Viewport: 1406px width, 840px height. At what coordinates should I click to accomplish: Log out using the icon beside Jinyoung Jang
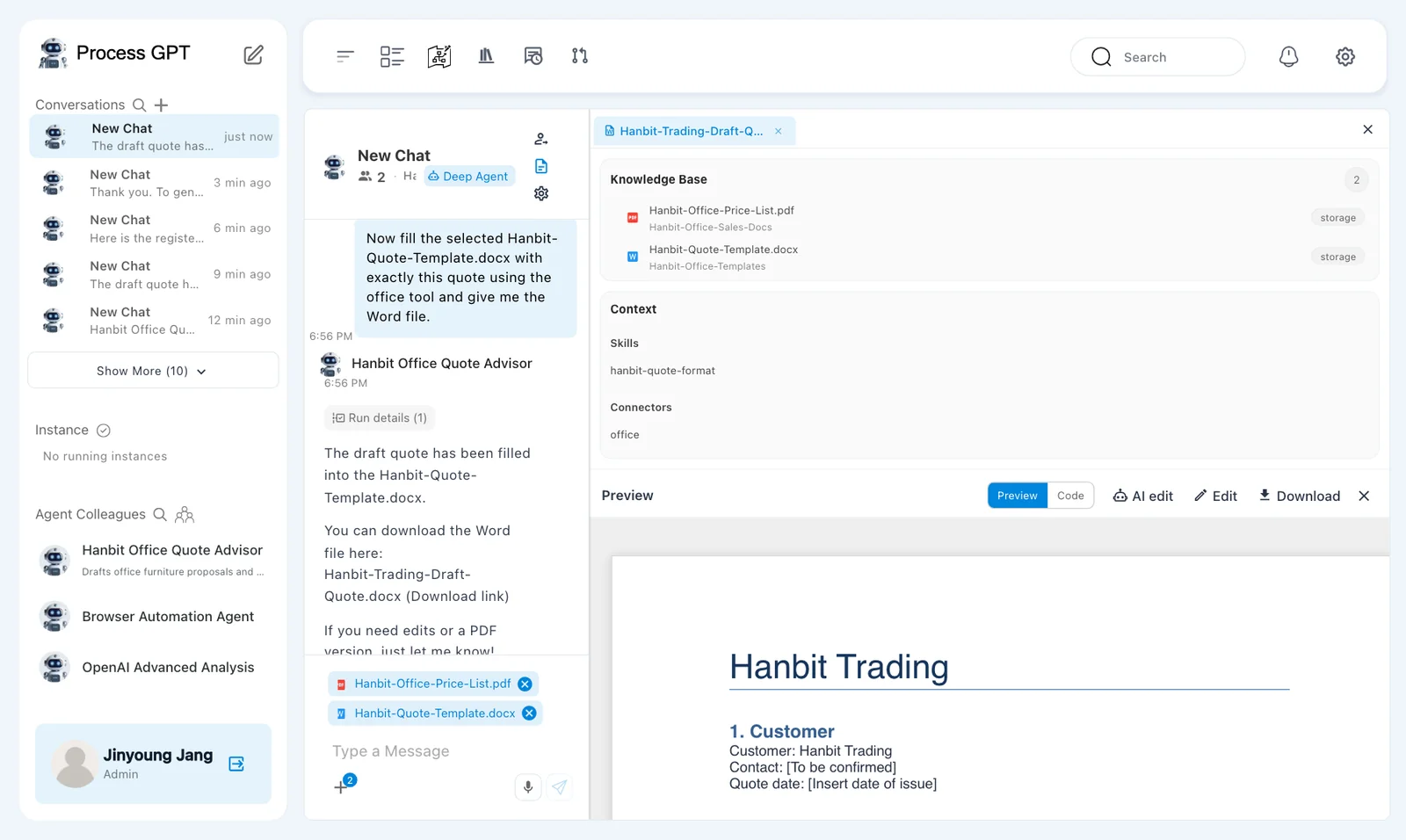[x=236, y=764]
